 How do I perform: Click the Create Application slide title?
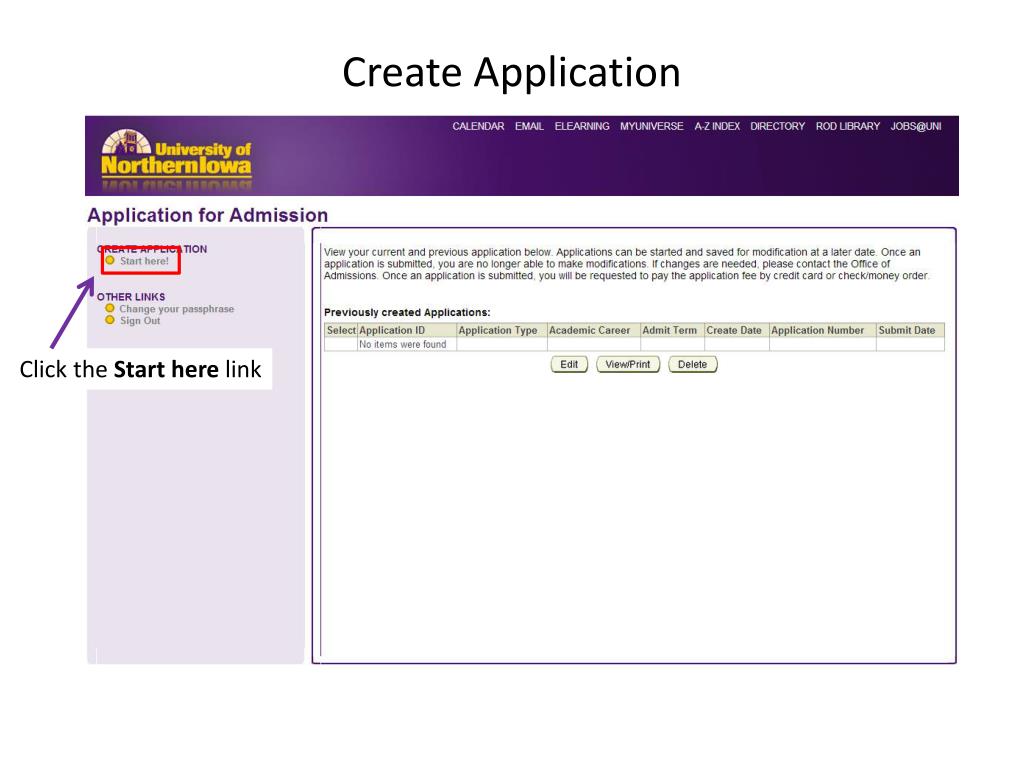coord(511,72)
